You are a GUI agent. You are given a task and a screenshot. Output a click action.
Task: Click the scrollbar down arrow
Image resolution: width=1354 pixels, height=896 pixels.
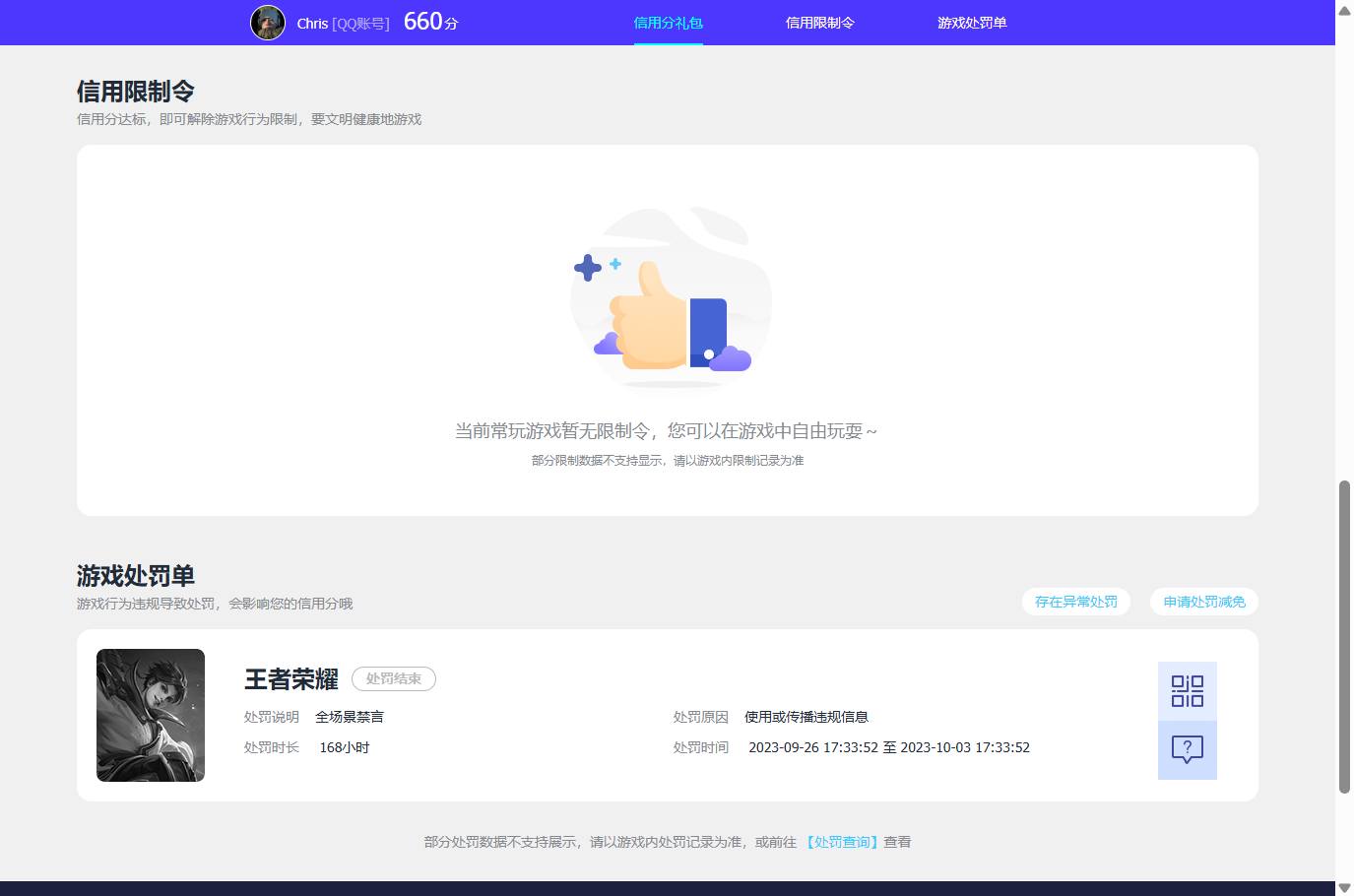[x=1342, y=887]
